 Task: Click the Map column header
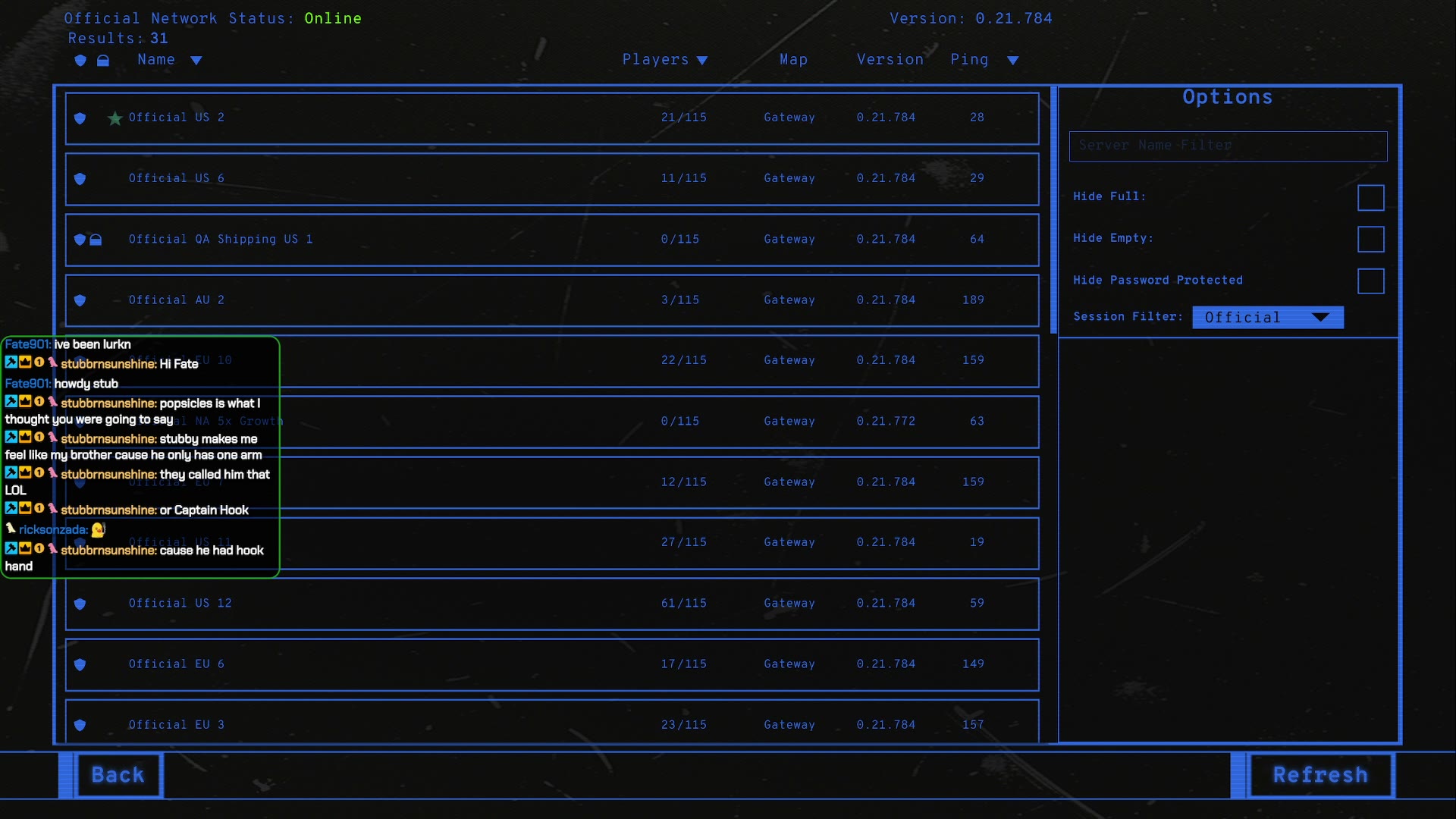click(x=793, y=59)
